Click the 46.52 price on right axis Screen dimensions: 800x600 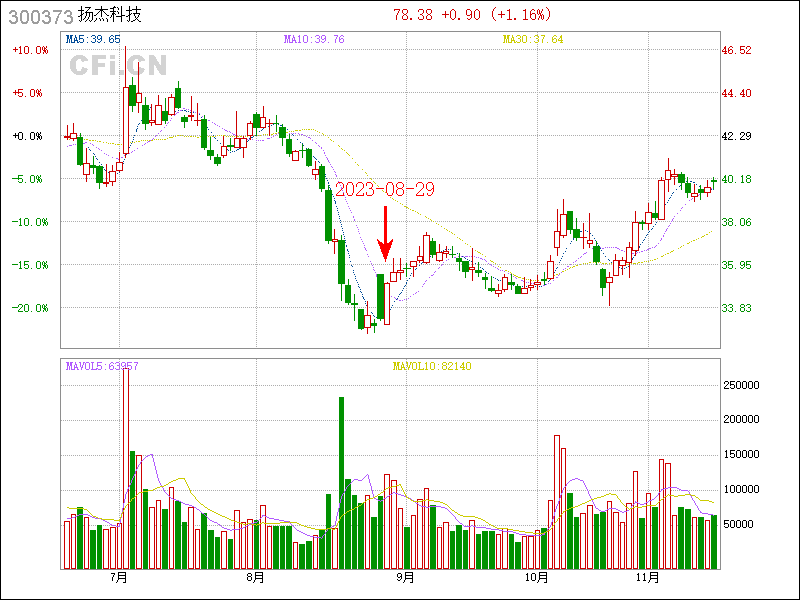point(737,50)
